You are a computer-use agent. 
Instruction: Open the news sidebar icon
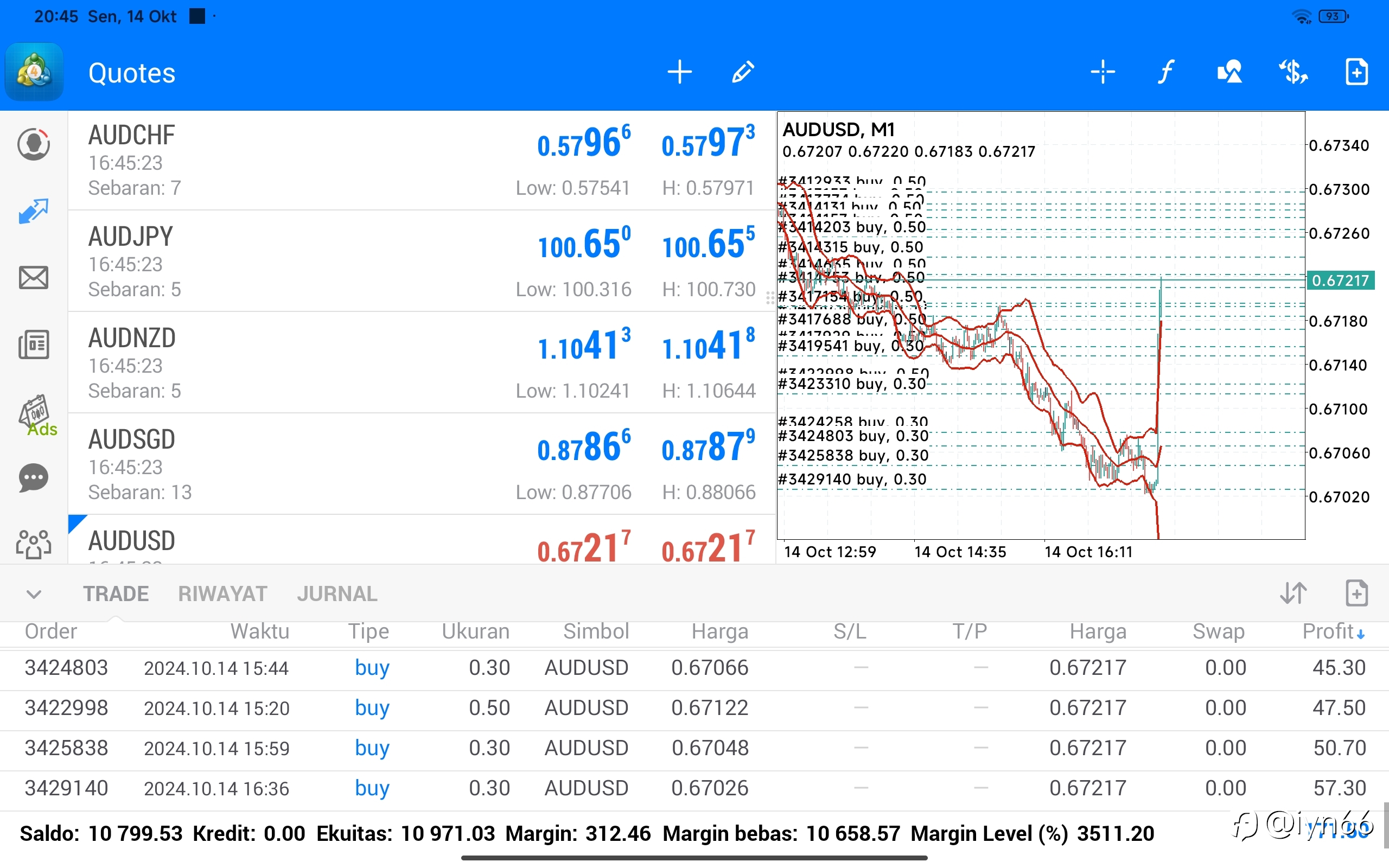coord(33,344)
